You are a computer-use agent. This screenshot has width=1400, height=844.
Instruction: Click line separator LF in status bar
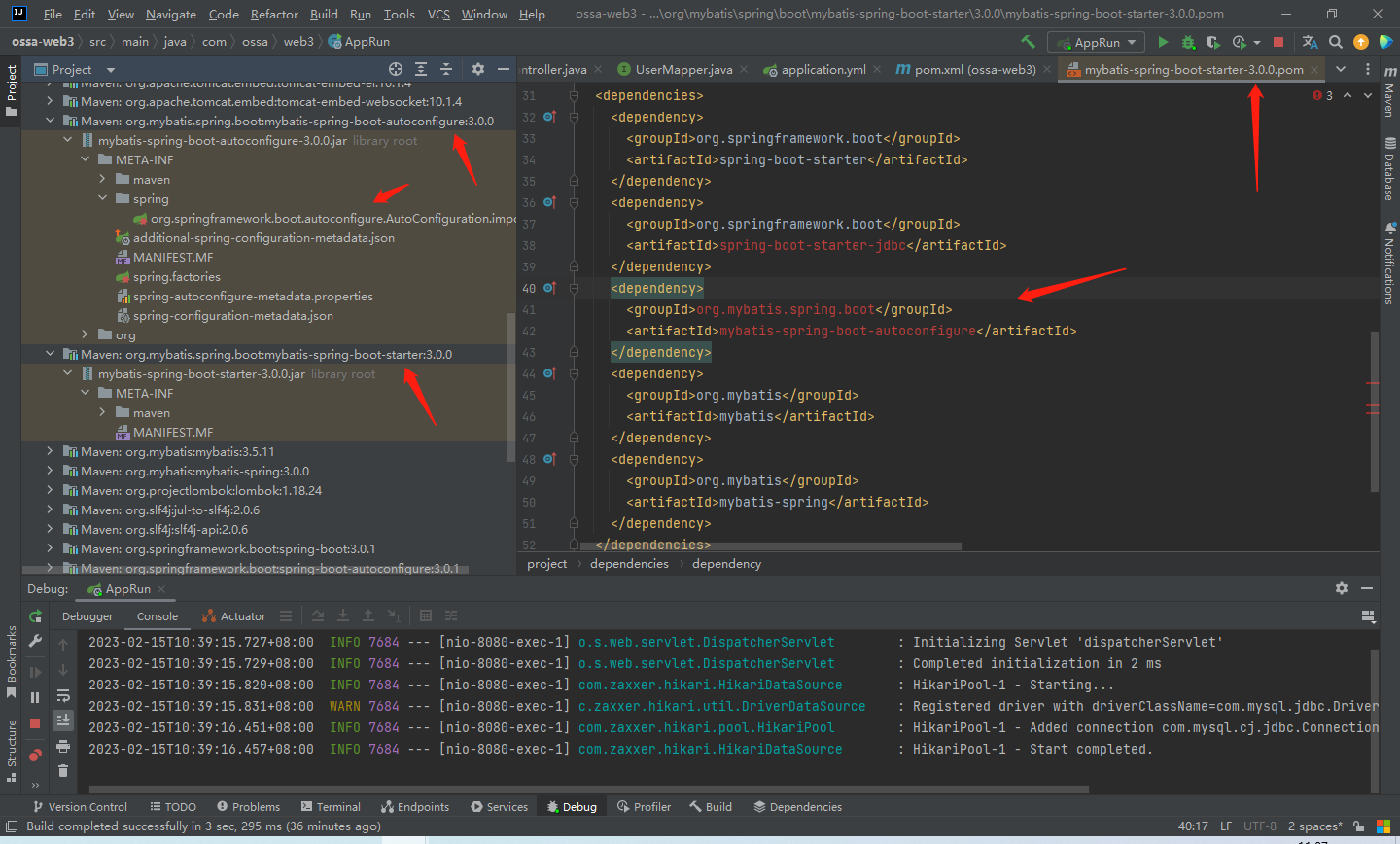[1226, 826]
